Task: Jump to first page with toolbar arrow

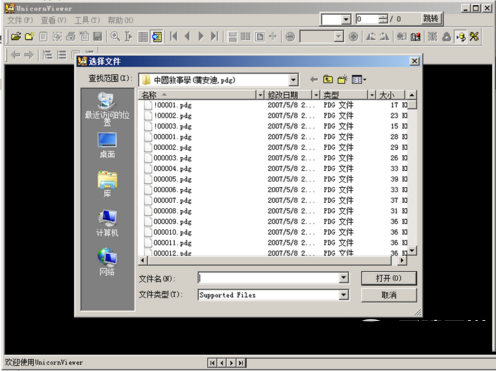Action: [x=174, y=36]
